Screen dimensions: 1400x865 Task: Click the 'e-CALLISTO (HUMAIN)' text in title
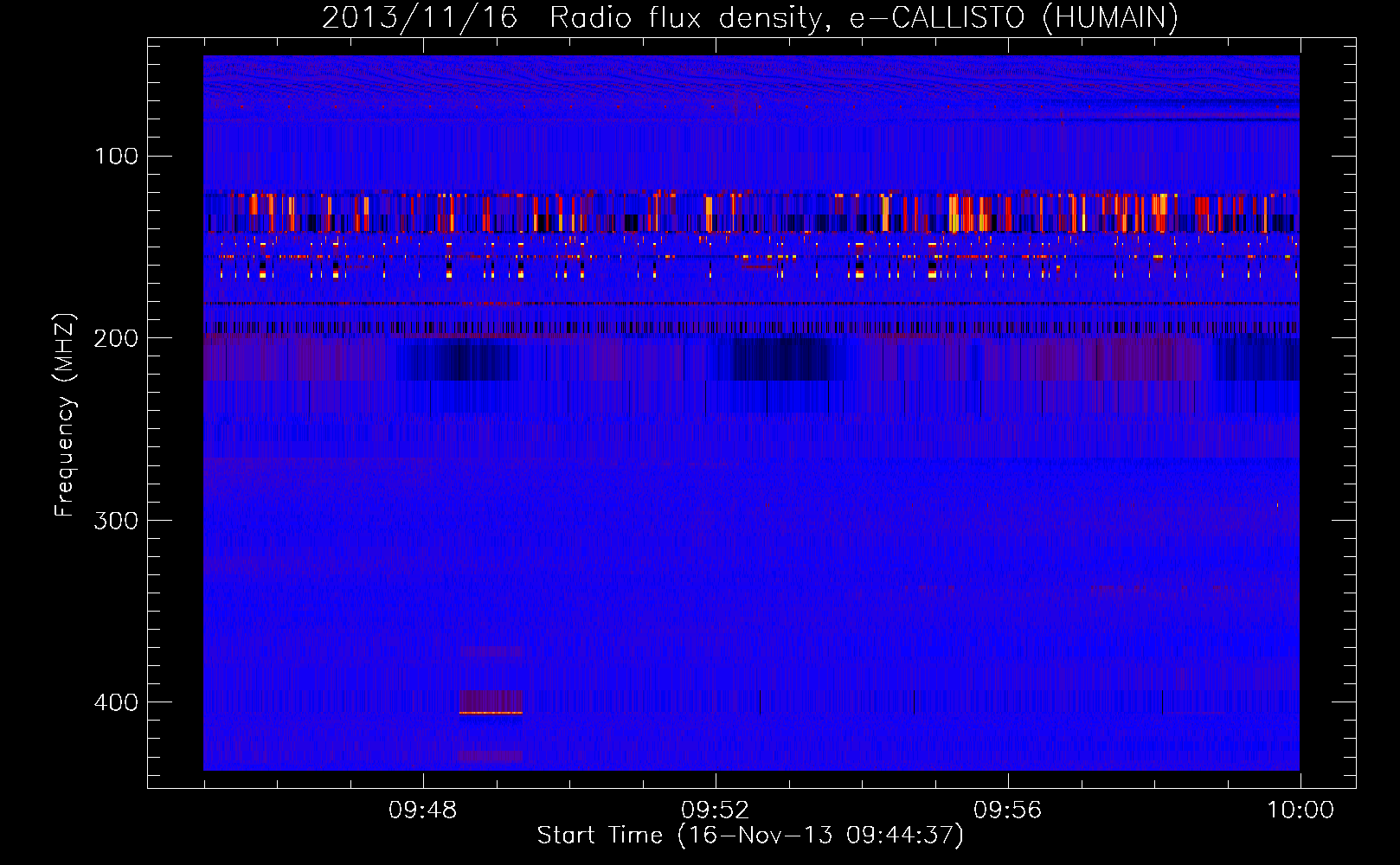(1014, 18)
